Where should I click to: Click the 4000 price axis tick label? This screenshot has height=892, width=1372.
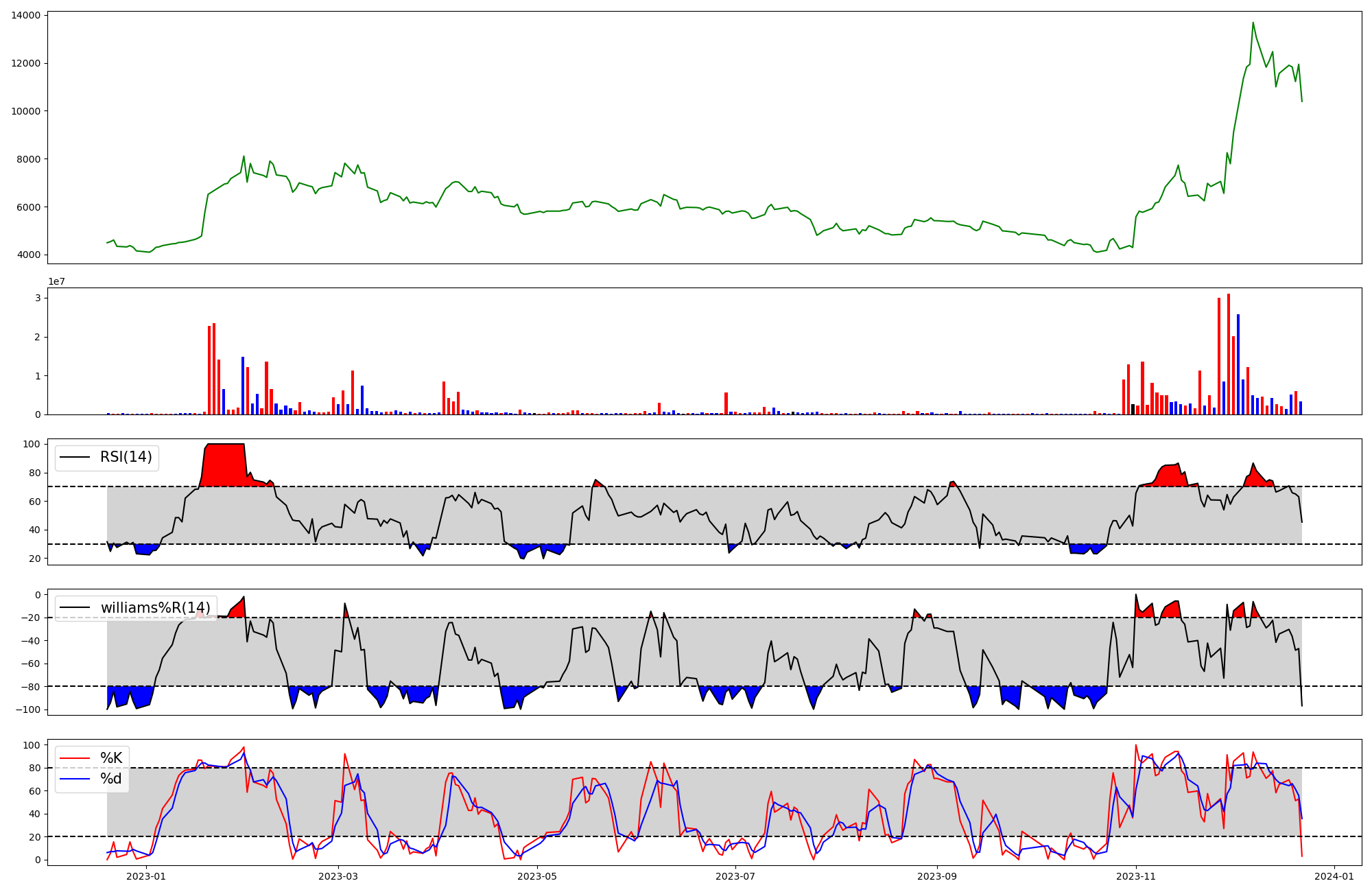click(28, 255)
